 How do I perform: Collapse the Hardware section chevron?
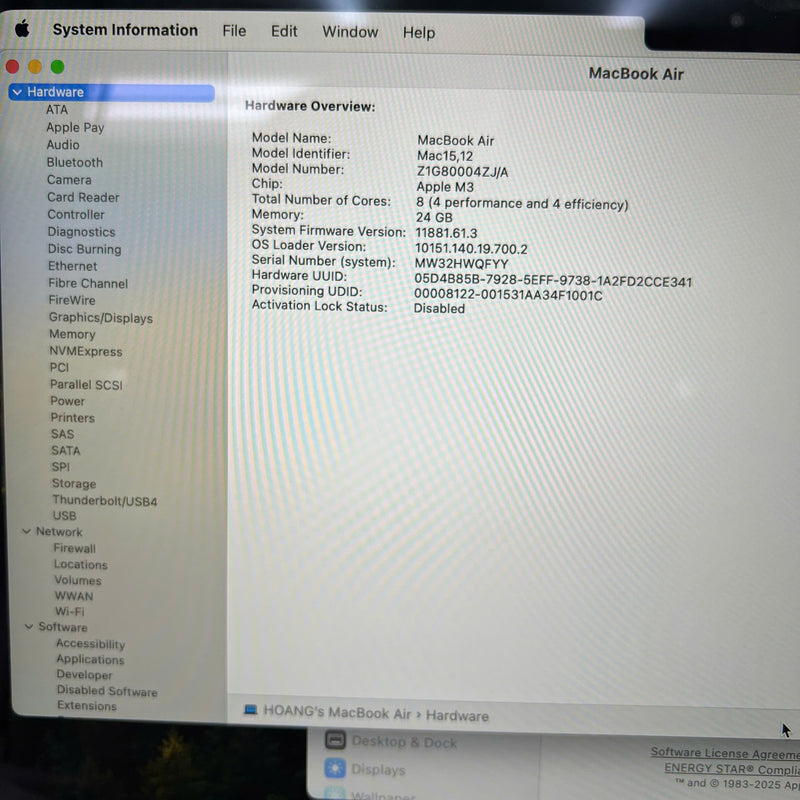(17, 92)
